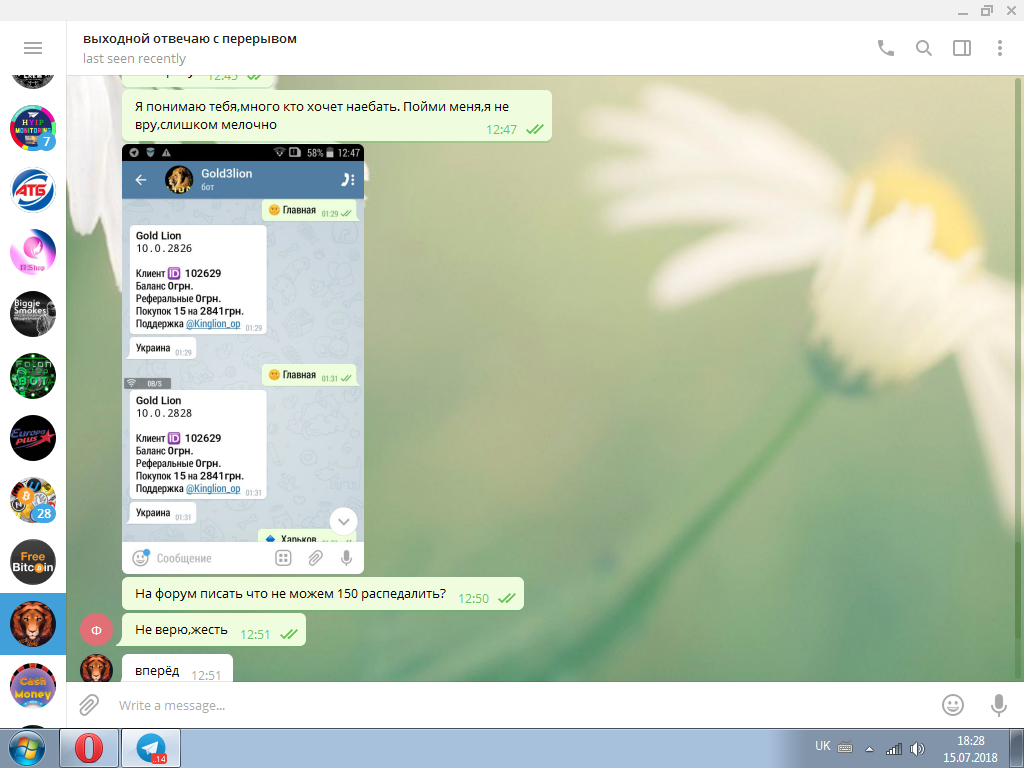The width and height of the screenshot is (1024, 768).
Task: Click the Write a message input field
Action: (x=522, y=705)
